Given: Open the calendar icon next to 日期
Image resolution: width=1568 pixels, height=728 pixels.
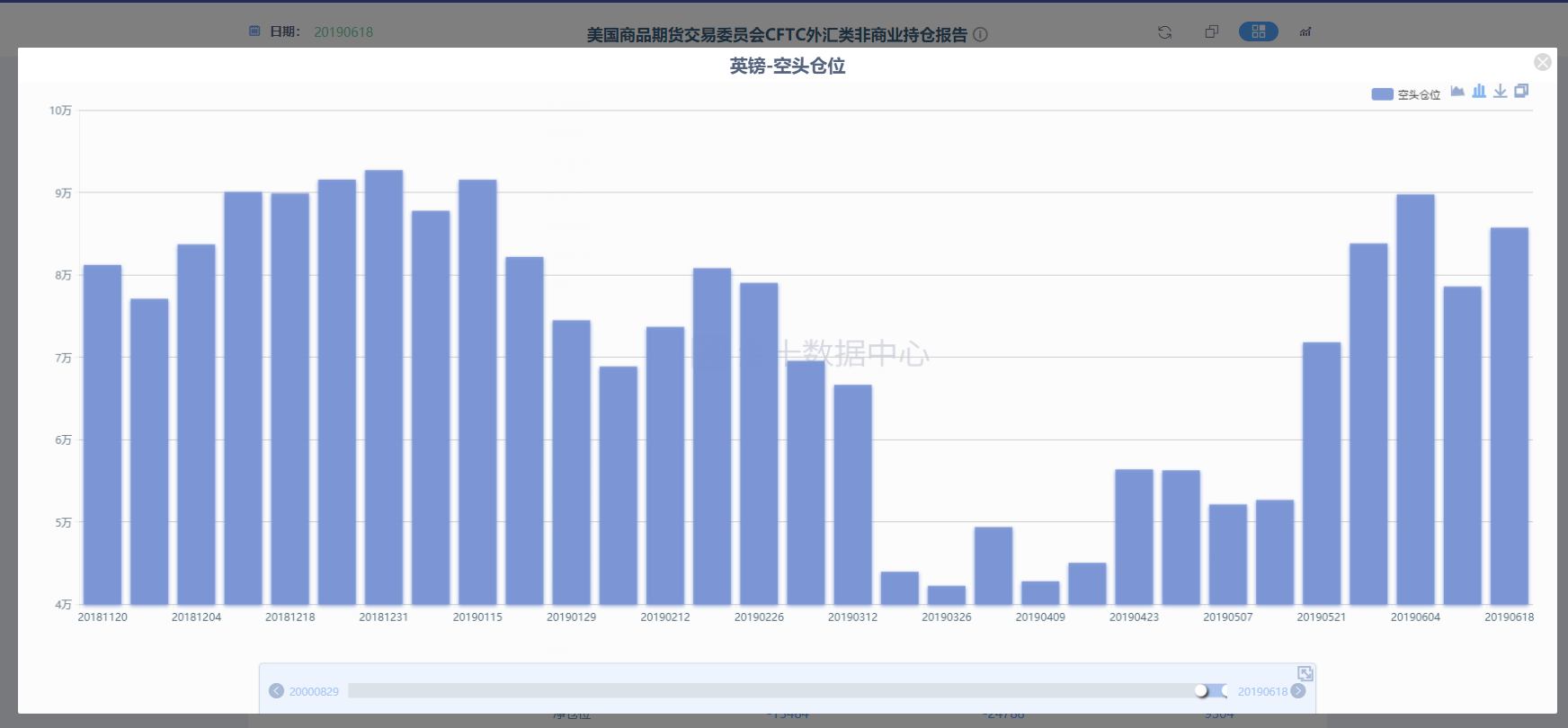Looking at the screenshot, I should [254, 31].
